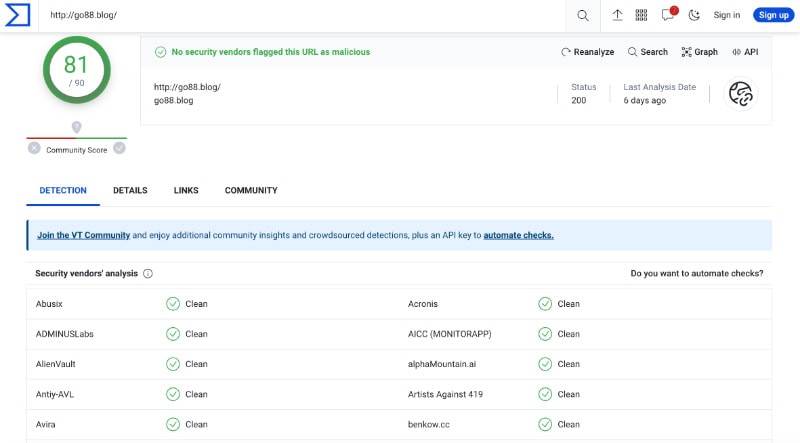Click the Acronis vendor name

(422, 304)
